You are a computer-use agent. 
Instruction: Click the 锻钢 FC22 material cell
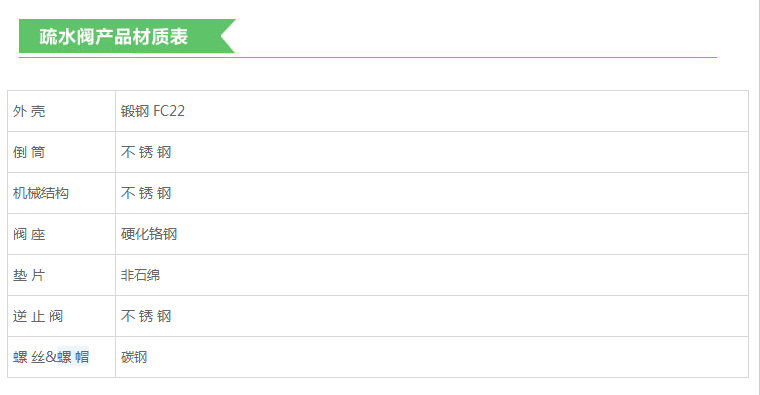tap(432, 111)
